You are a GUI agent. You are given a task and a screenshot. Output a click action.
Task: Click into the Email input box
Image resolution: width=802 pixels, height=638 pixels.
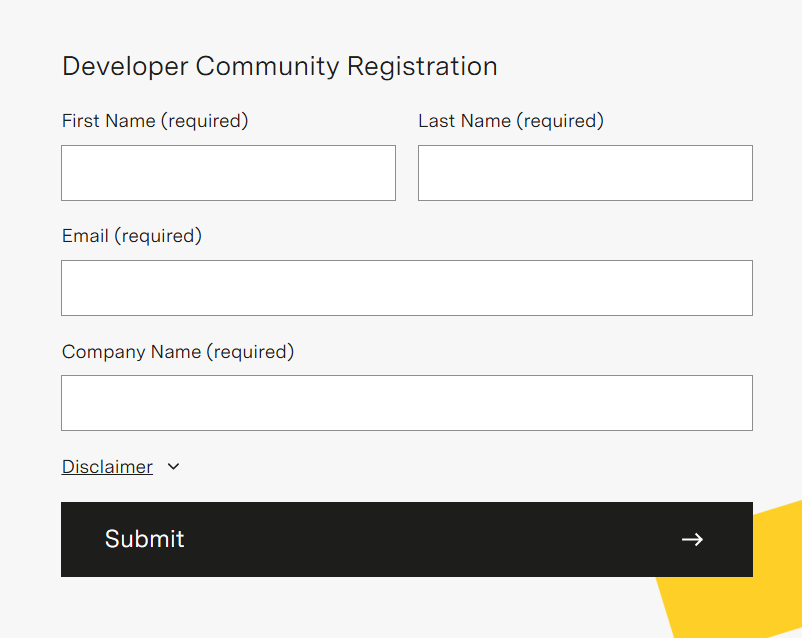pos(406,288)
